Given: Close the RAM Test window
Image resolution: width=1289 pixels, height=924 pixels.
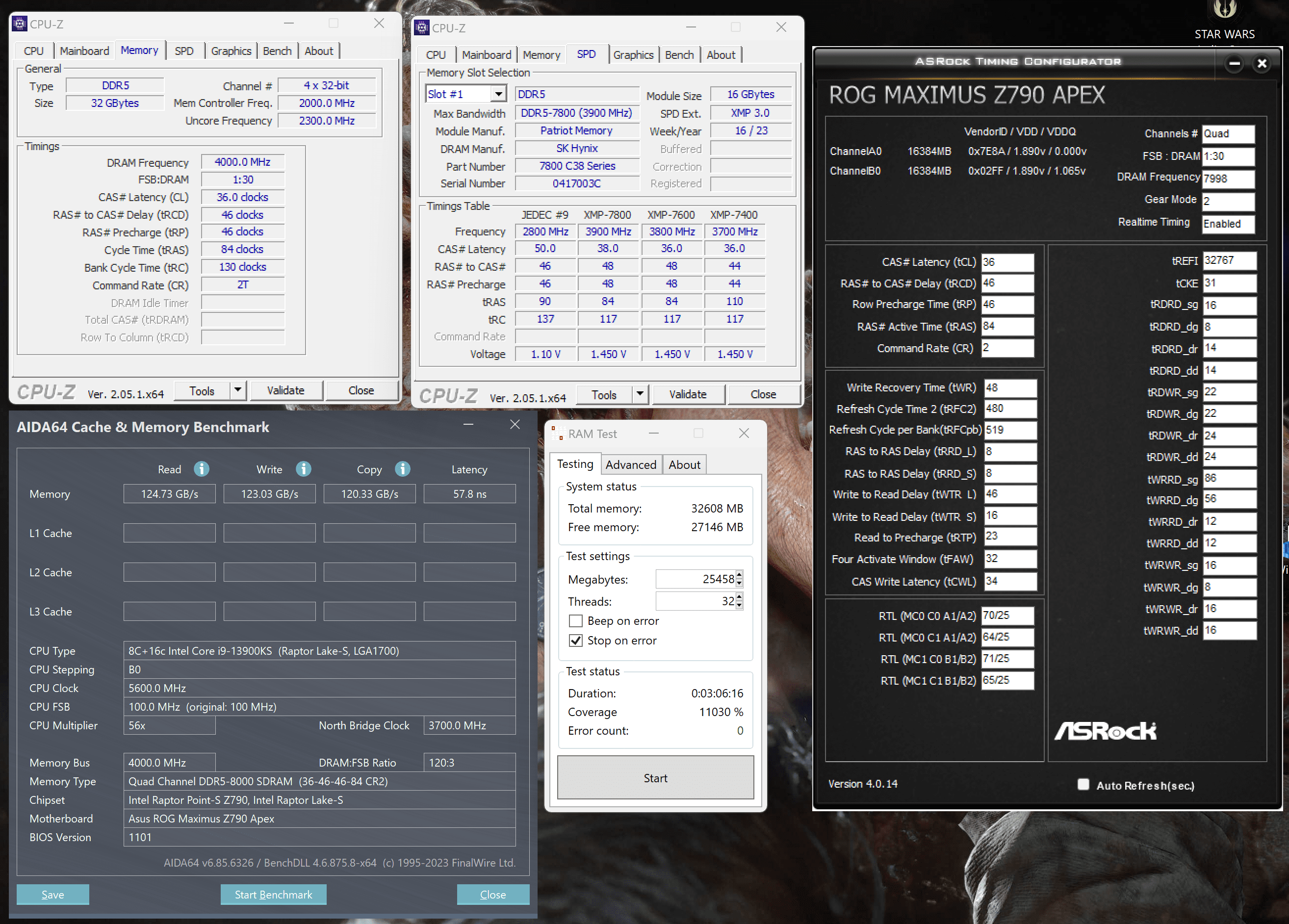Looking at the screenshot, I should 744,434.
